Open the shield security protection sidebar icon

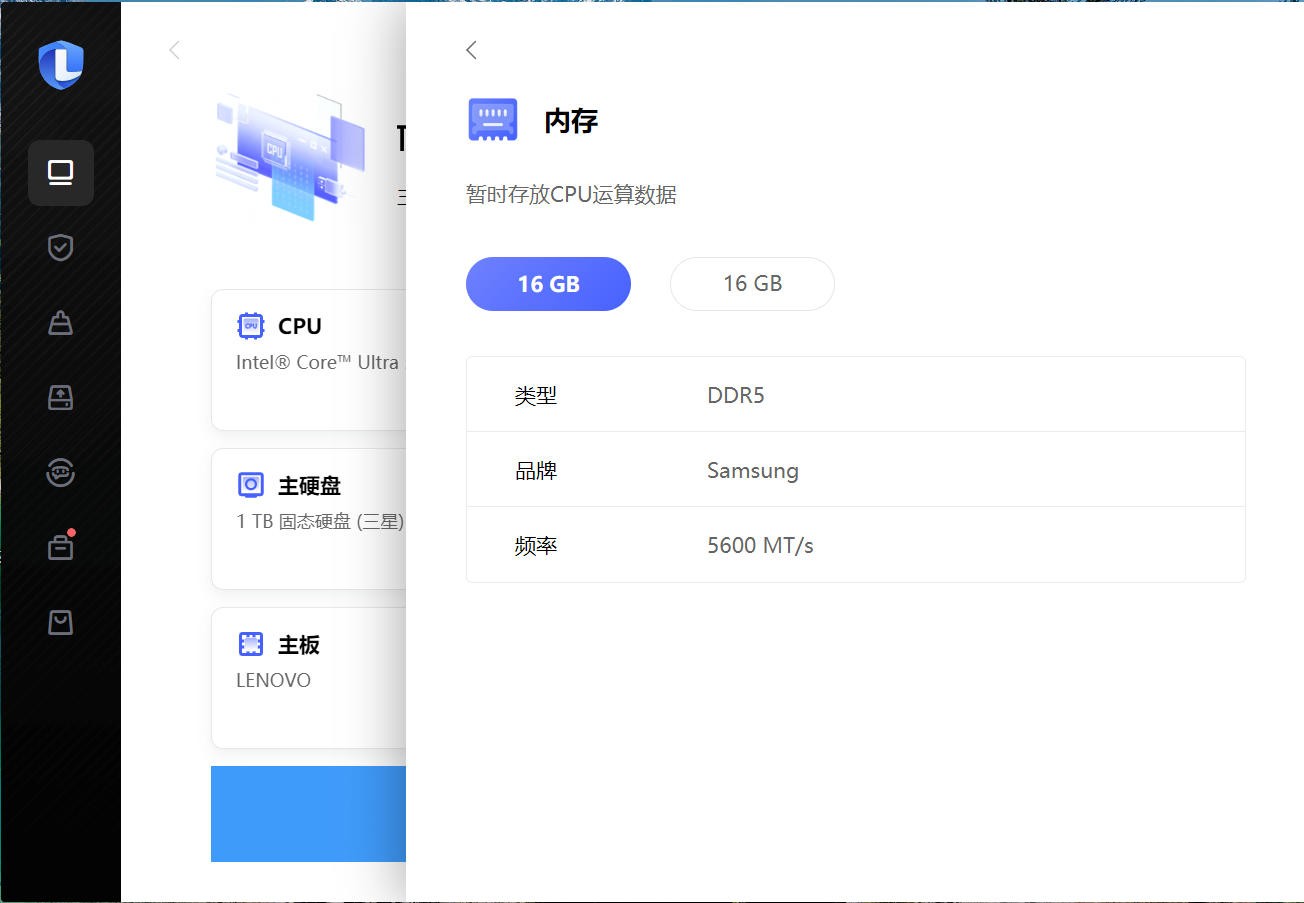pyautogui.click(x=61, y=247)
